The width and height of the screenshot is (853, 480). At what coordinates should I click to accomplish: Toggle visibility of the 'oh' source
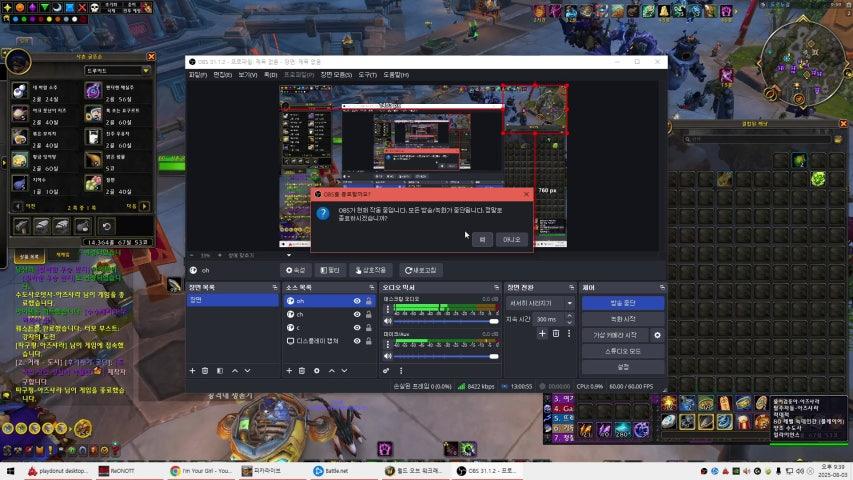click(x=357, y=301)
